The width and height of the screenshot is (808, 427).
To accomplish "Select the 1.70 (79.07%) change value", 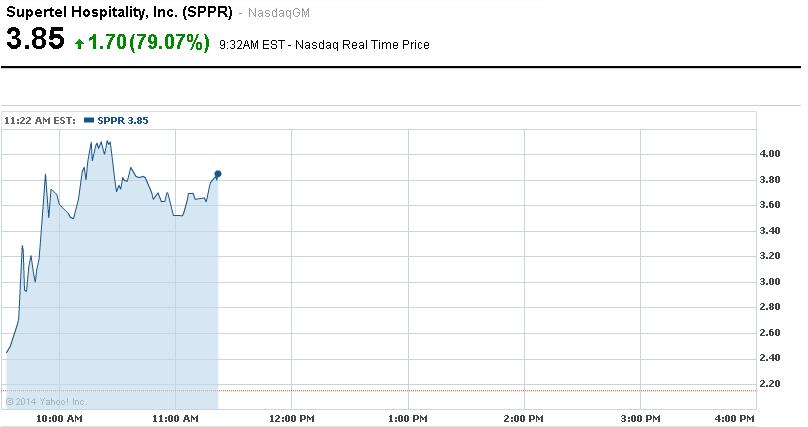I will pos(148,42).
